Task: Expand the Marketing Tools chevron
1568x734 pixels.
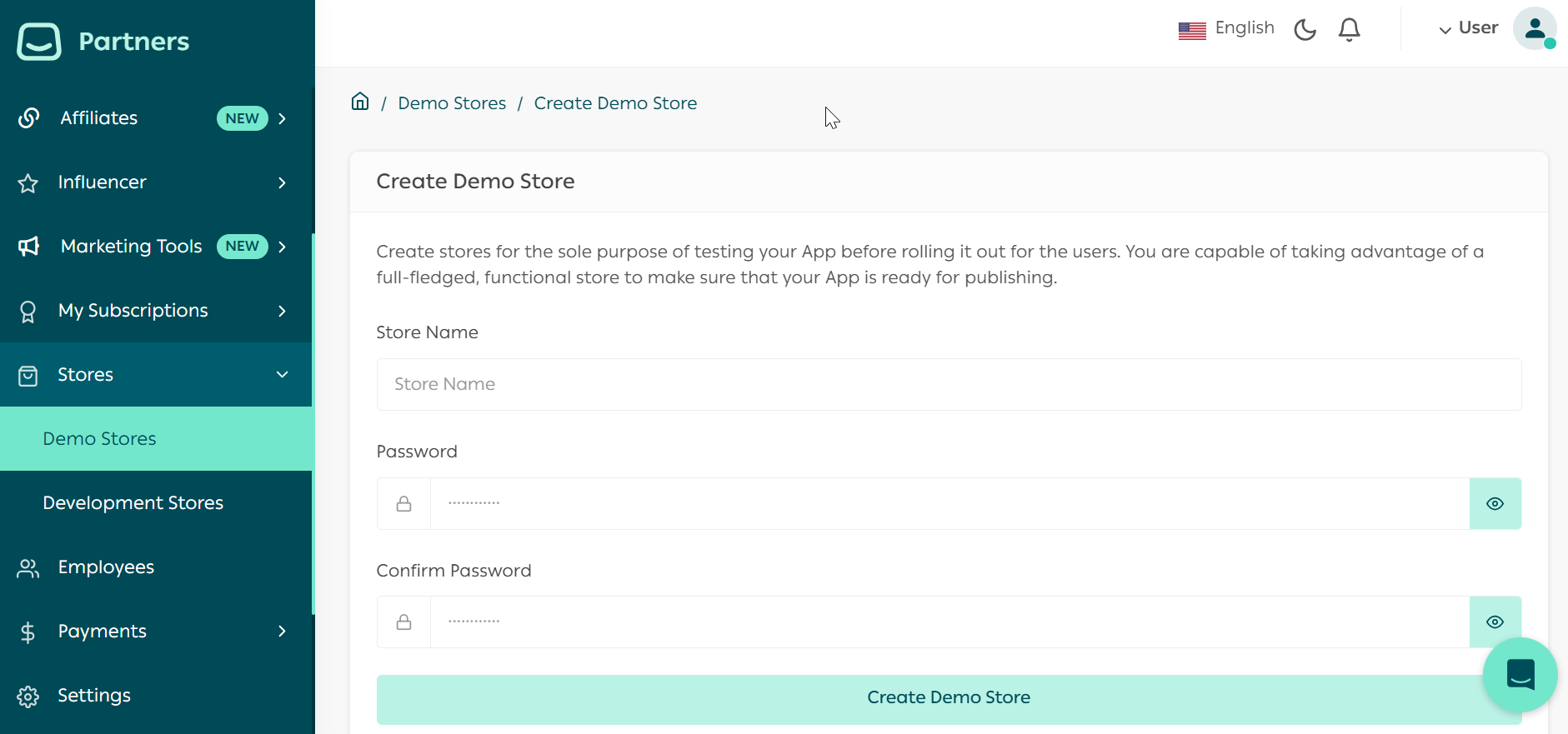Action: (282, 247)
